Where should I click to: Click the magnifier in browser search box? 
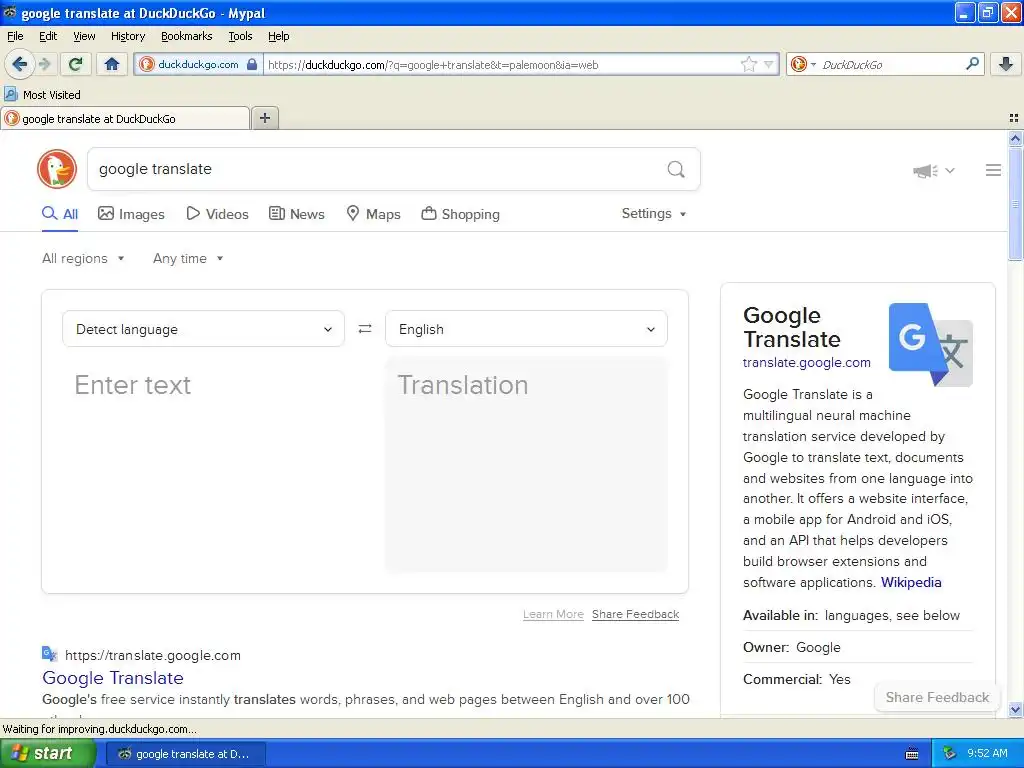click(x=972, y=63)
